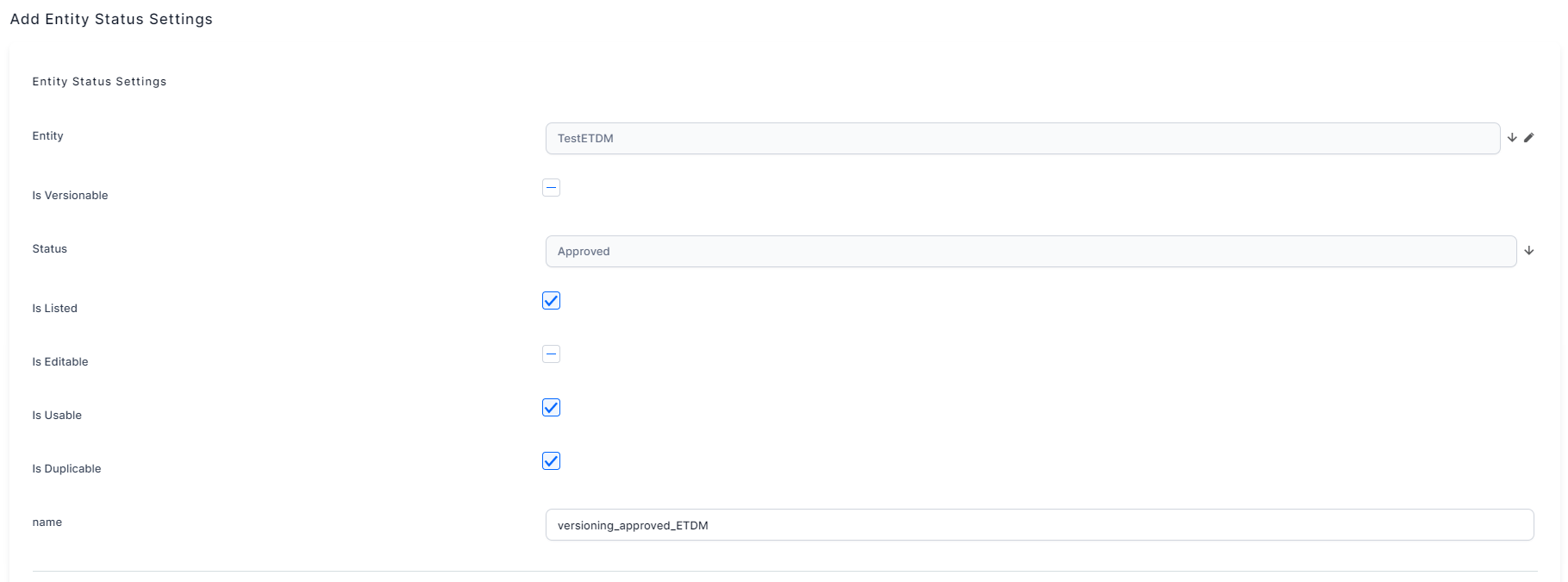Expand the Status dropdown arrow
The width and height of the screenshot is (1568, 582).
(x=1528, y=251)
